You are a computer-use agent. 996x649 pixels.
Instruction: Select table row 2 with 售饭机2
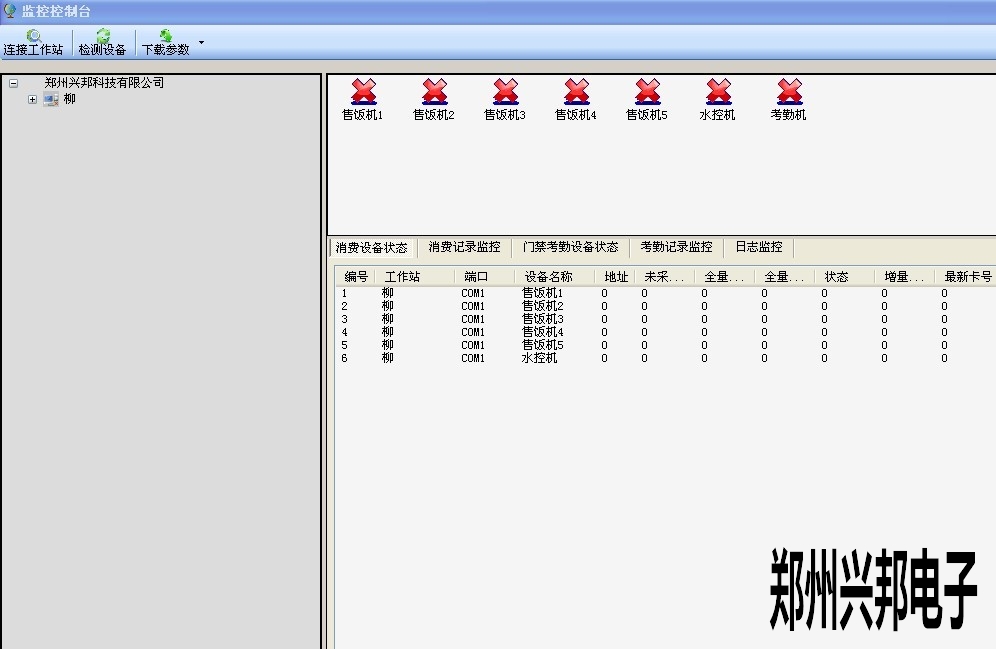click(665, 306)
